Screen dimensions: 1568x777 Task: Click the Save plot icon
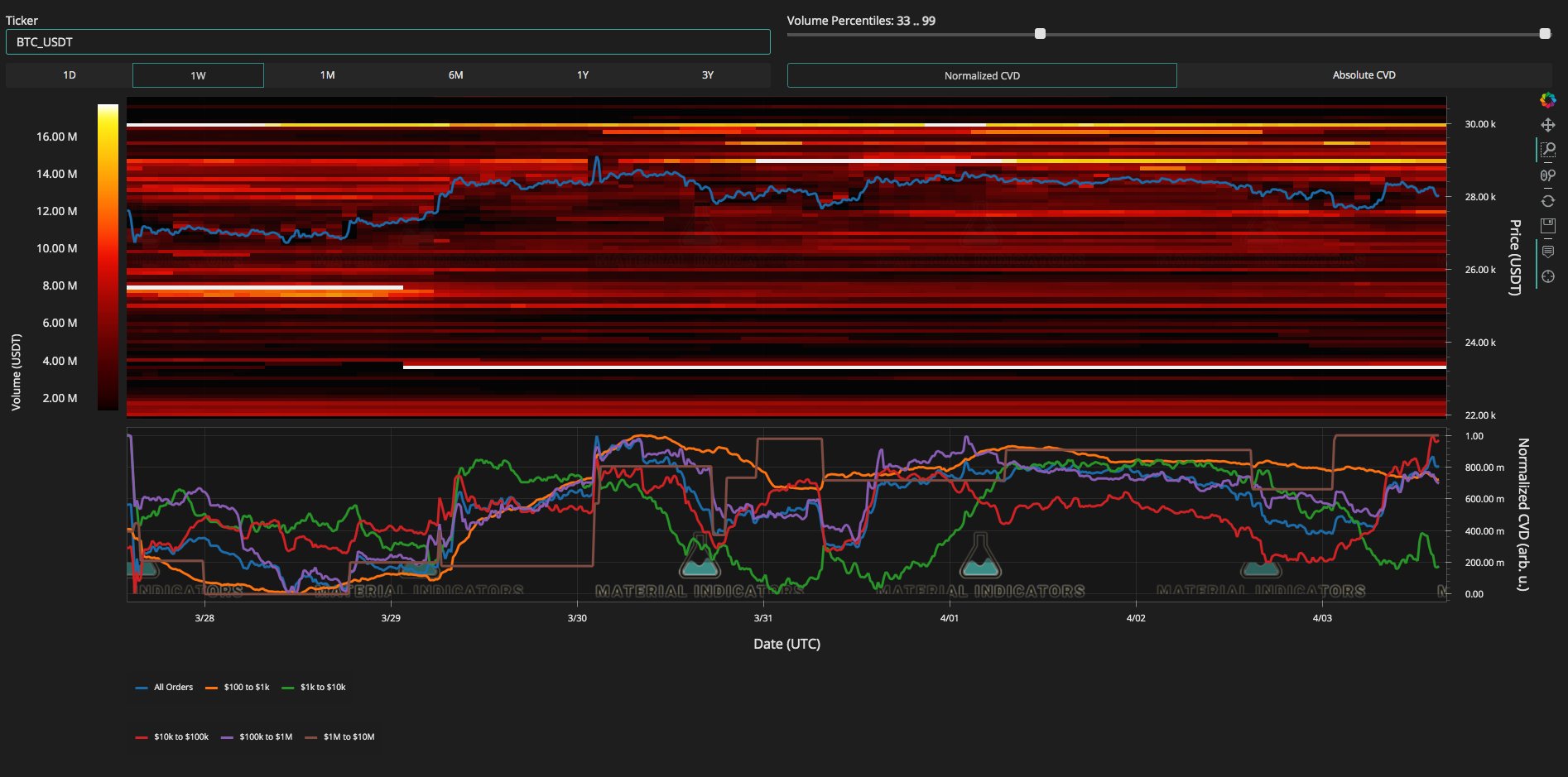[x=1547, y=225]
